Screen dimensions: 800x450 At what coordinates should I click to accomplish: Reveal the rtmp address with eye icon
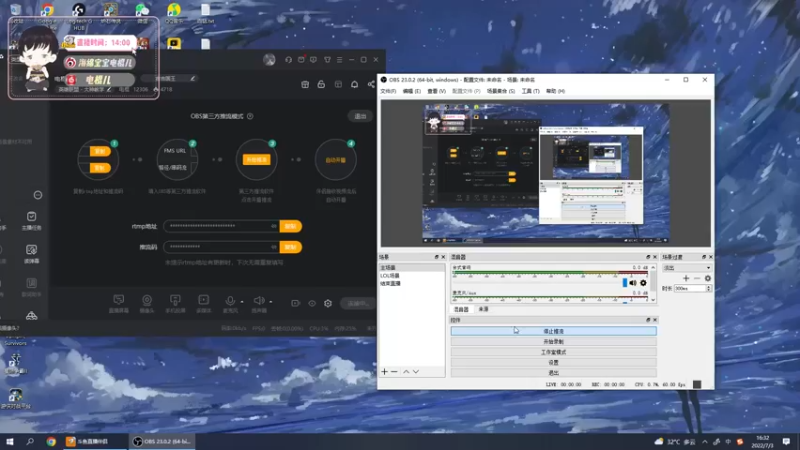[x=273, y=226]
